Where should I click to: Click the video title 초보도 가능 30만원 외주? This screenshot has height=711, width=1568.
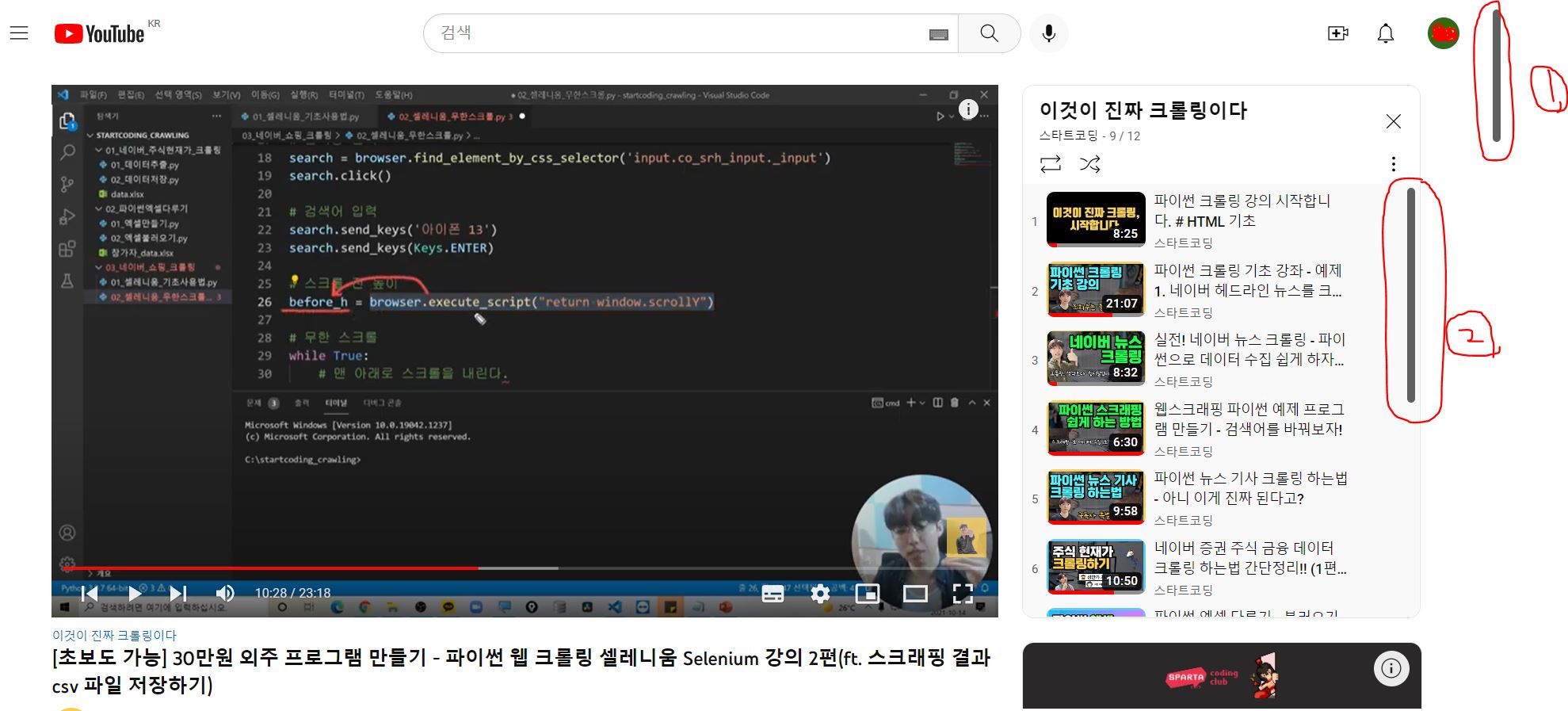click(x=521, y=671)
